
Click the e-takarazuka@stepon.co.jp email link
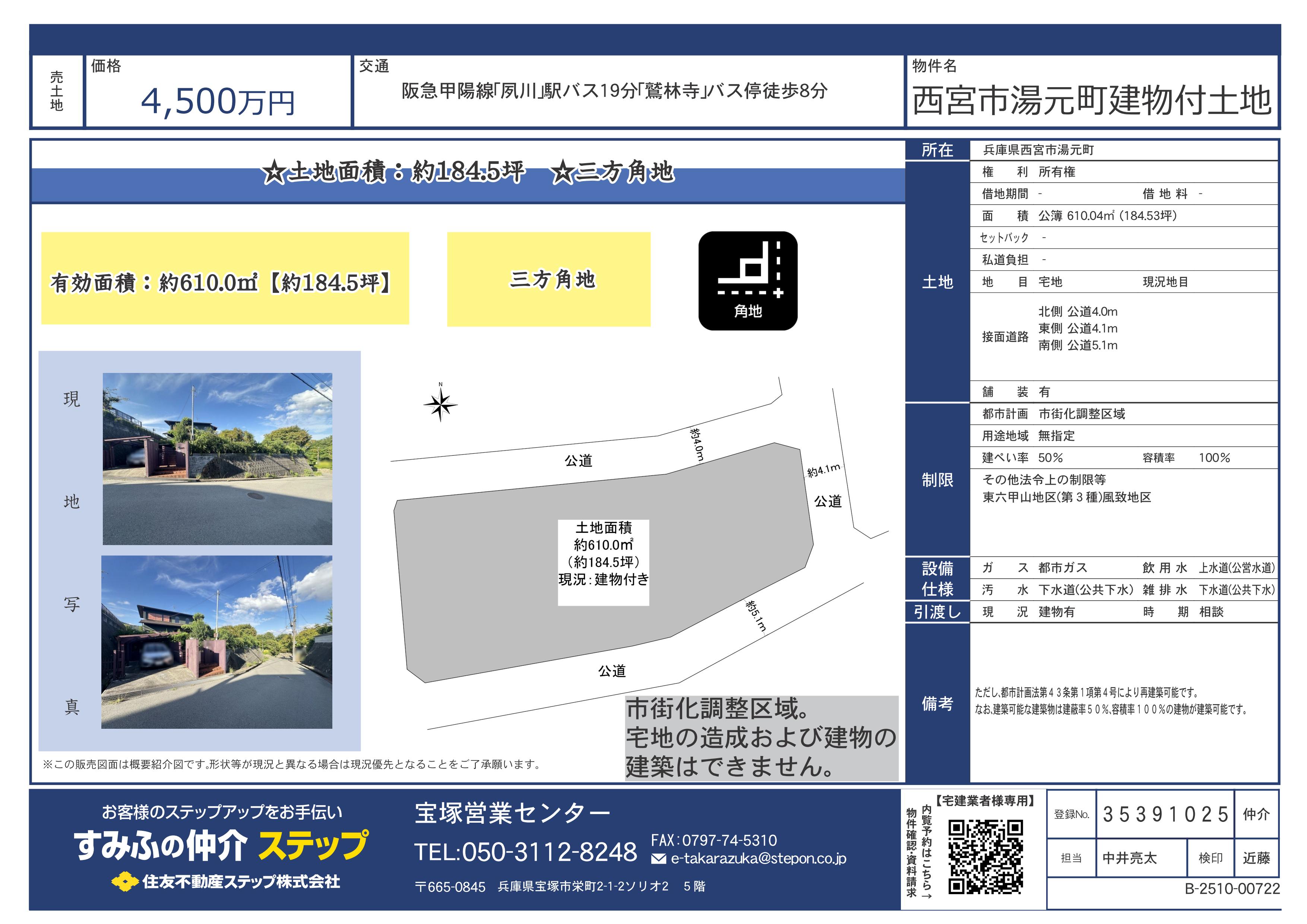pyautogui.click(x=758, y=858)
